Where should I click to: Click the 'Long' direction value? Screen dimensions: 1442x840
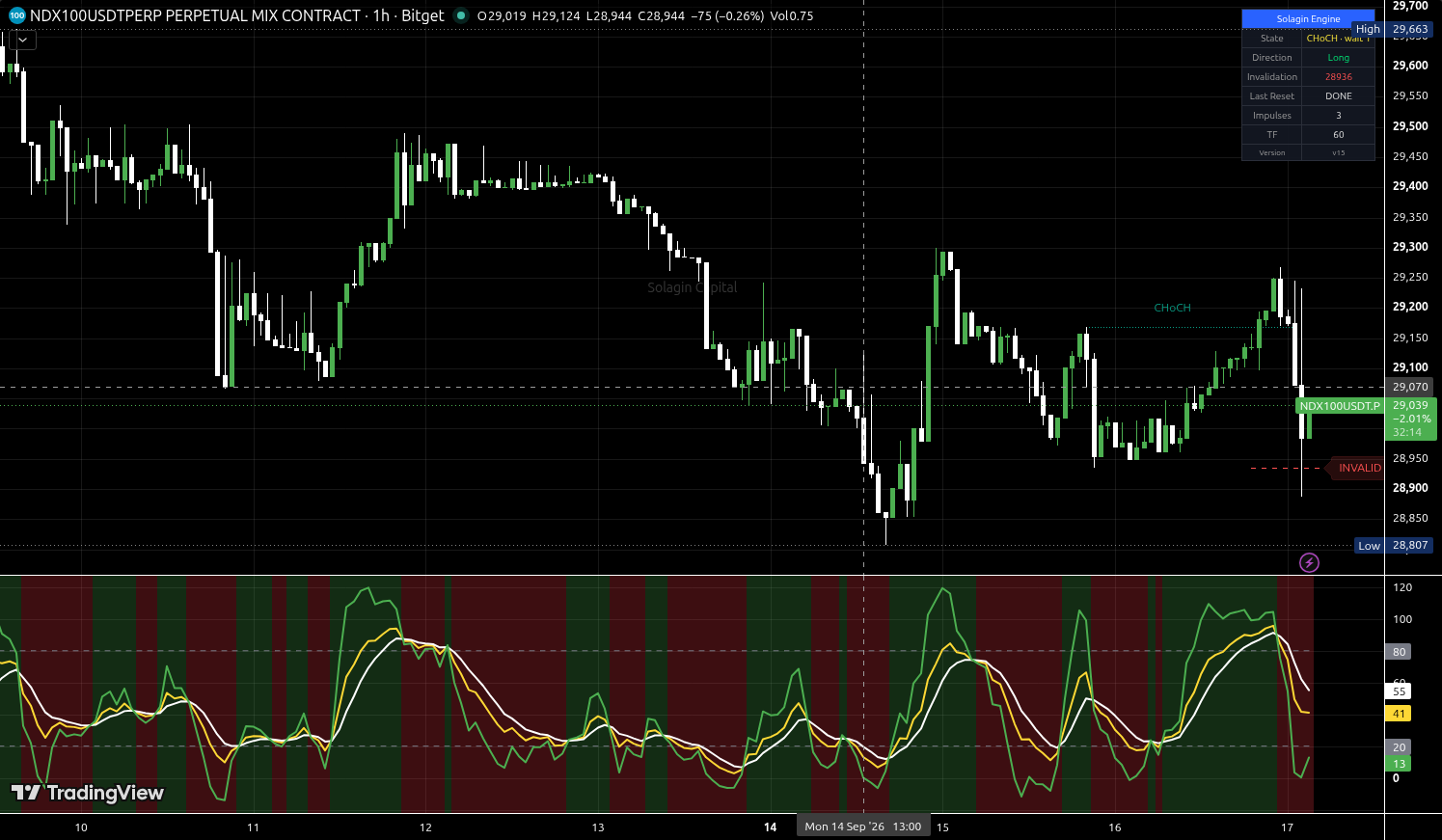1339,58
